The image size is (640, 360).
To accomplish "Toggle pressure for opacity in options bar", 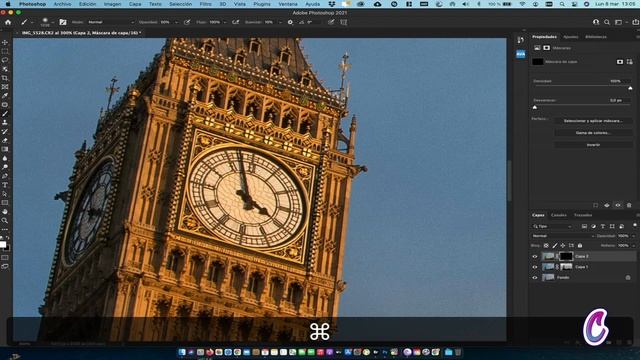I will pyautogui.click(x=187, y=22).
